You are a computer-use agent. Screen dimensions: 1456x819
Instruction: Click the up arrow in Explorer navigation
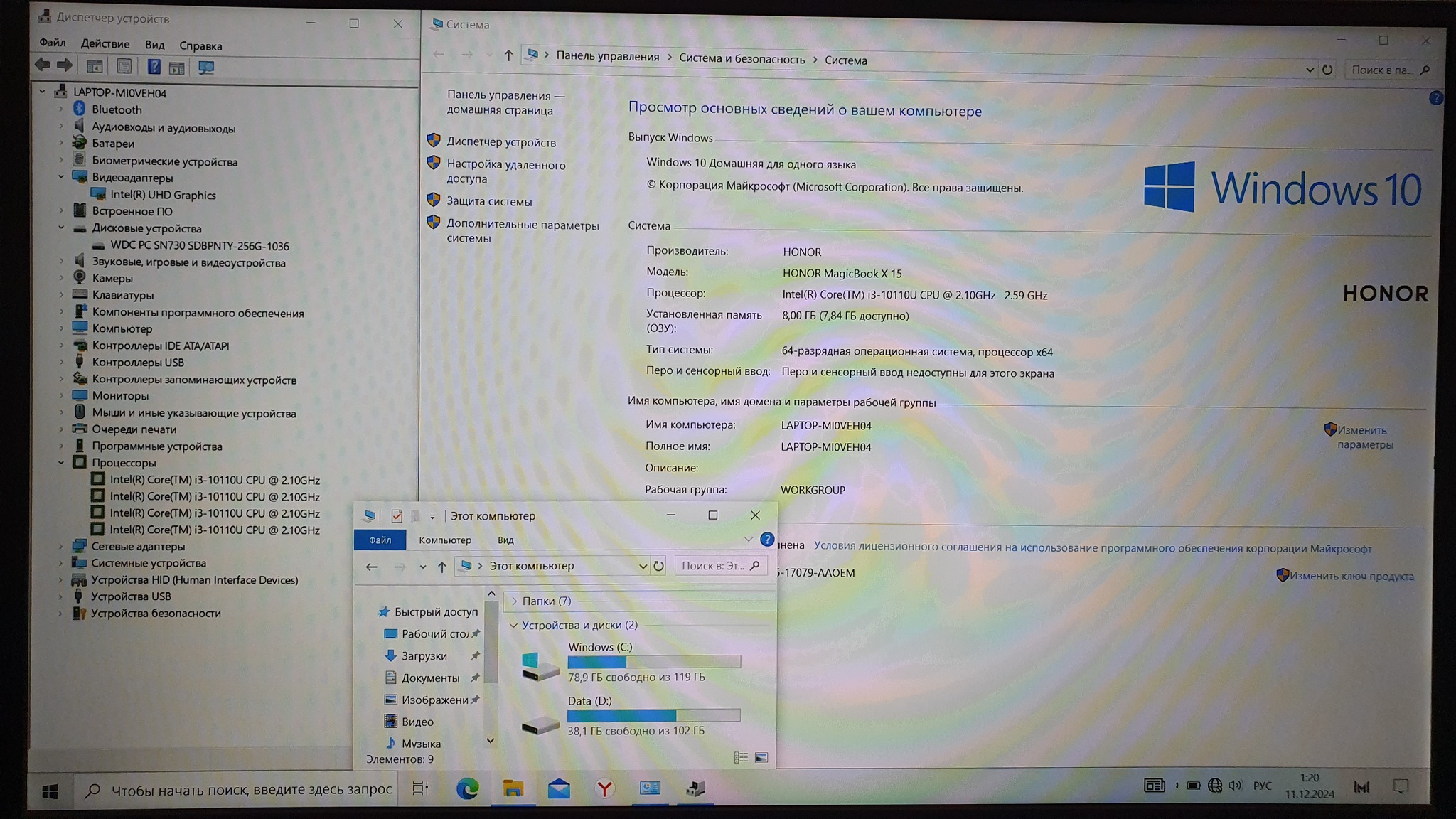pos(442,567)
